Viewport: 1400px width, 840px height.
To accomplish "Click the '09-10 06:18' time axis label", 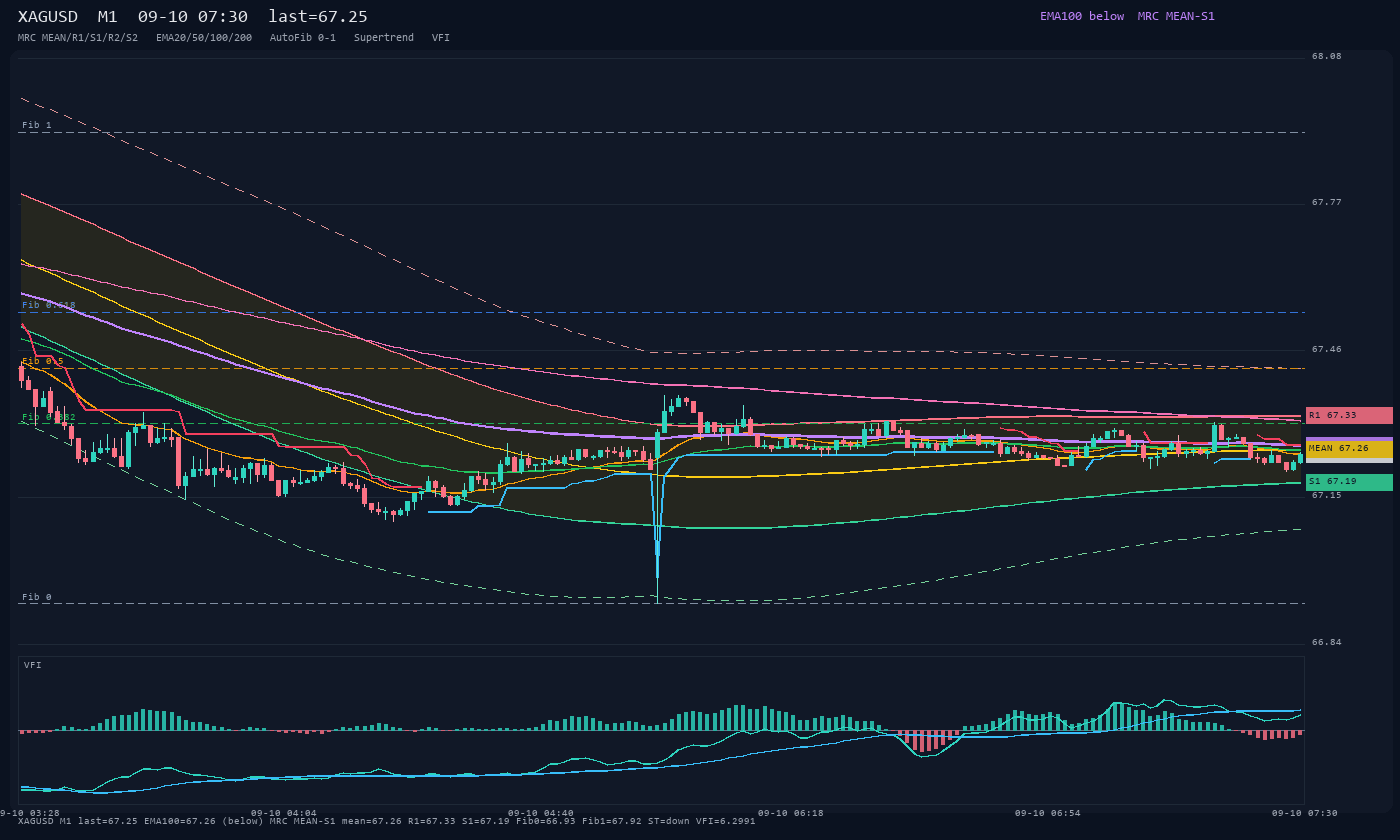I will click(791, 813).
